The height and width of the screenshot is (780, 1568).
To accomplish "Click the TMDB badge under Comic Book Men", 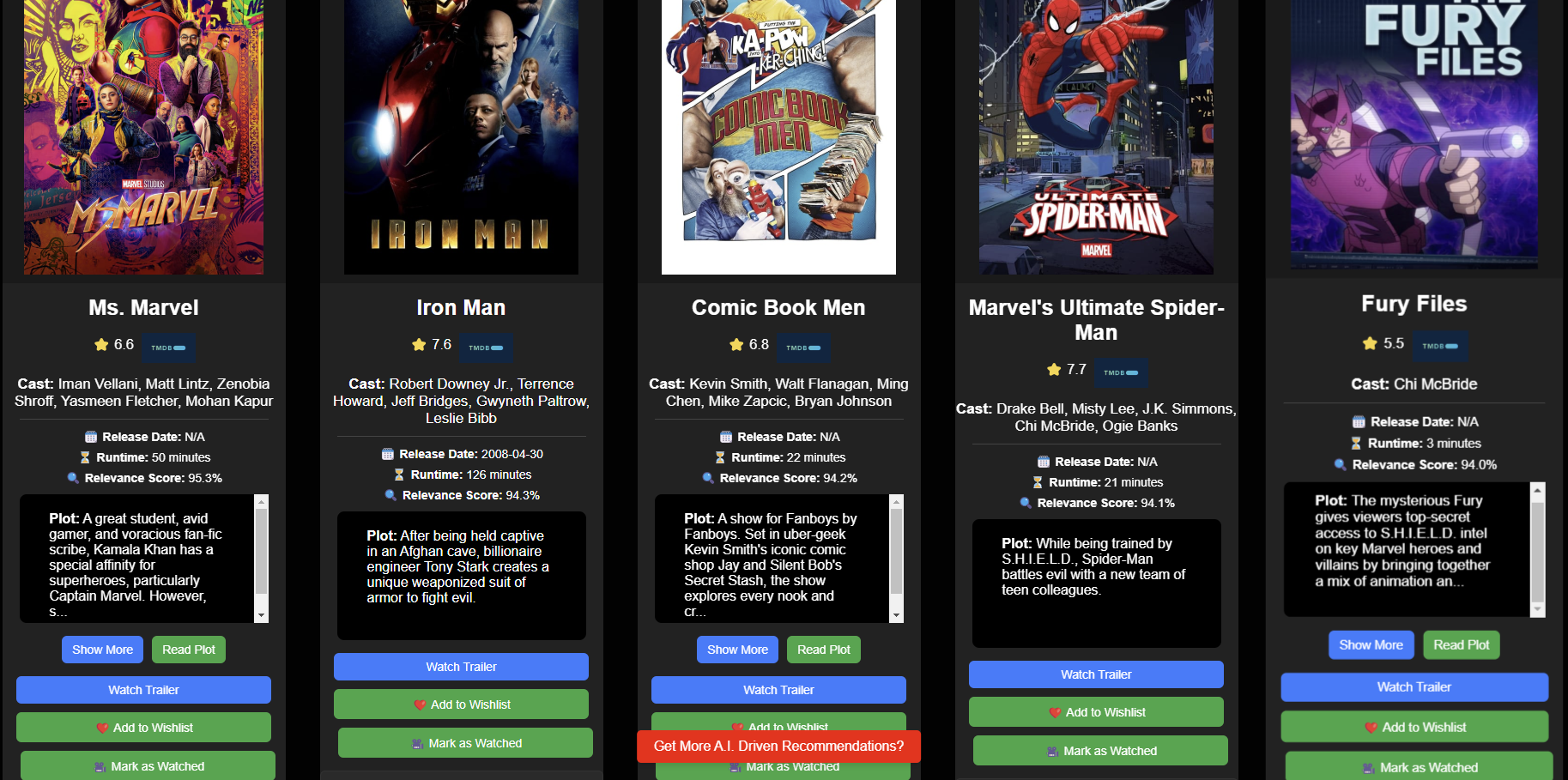I will 803,348.
